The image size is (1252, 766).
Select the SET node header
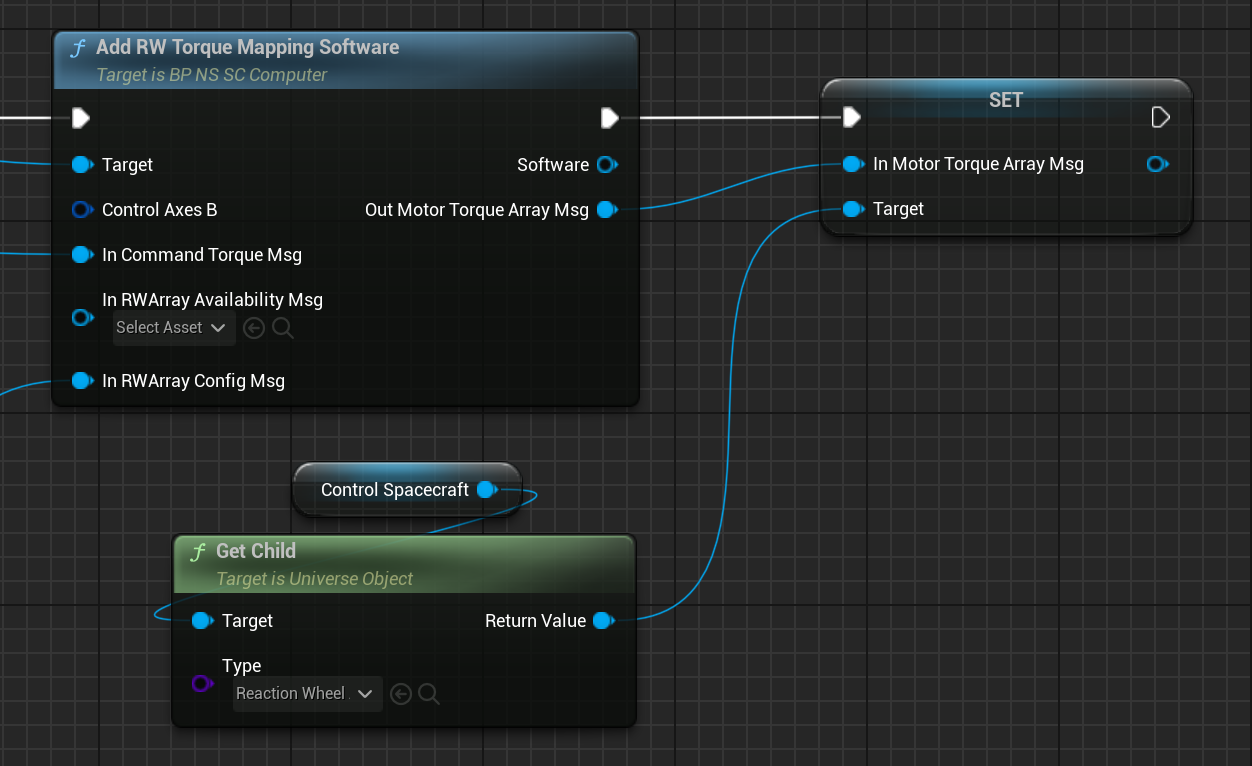point(1005,99)
